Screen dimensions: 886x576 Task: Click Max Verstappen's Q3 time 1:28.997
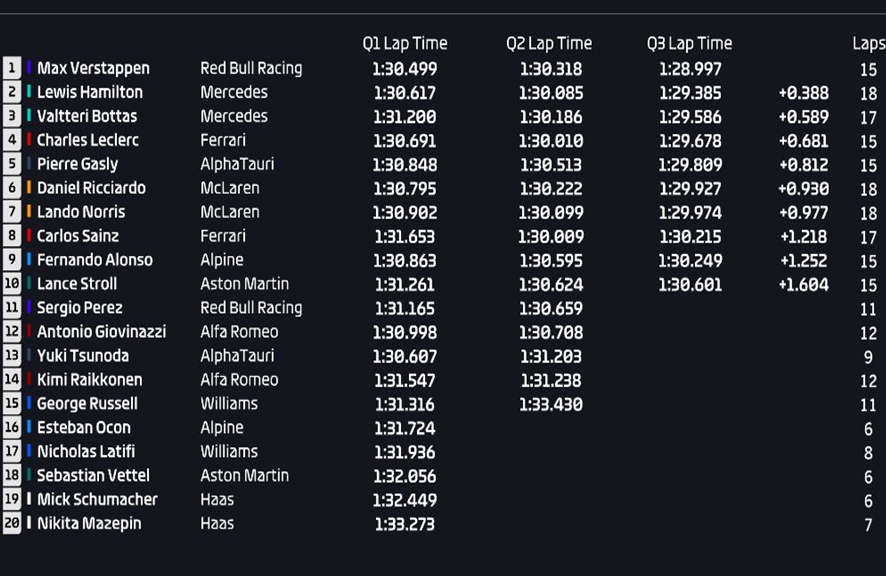pos(690,69)
